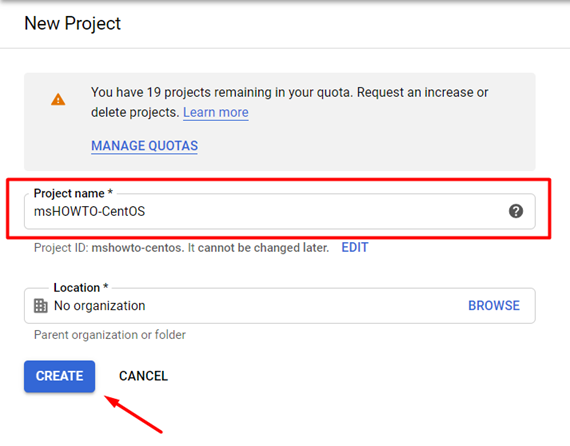Image resolution: width=570 pixels, height=446 pixels.
Task: Click the 19 projects remaining quota message
Action: click(x=221, y=92)
